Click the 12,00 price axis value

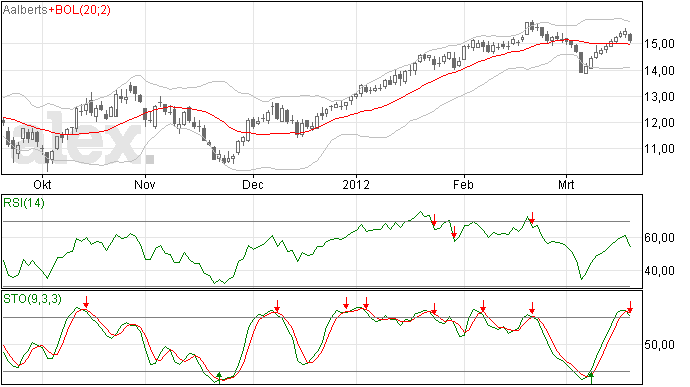660,123
